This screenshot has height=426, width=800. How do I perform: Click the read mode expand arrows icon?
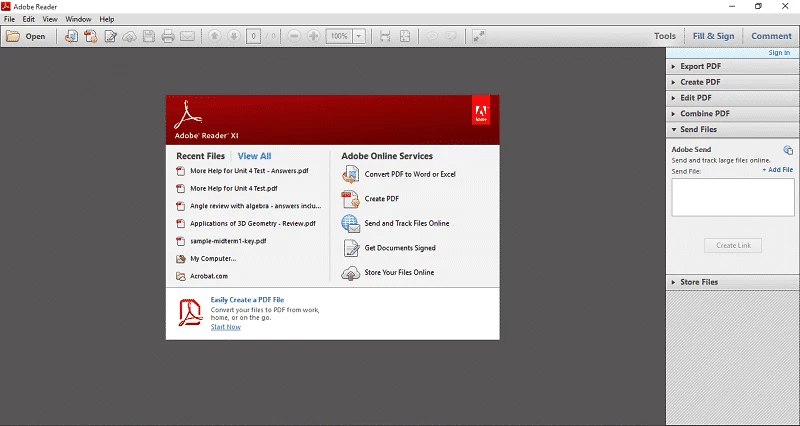point(479,36)
